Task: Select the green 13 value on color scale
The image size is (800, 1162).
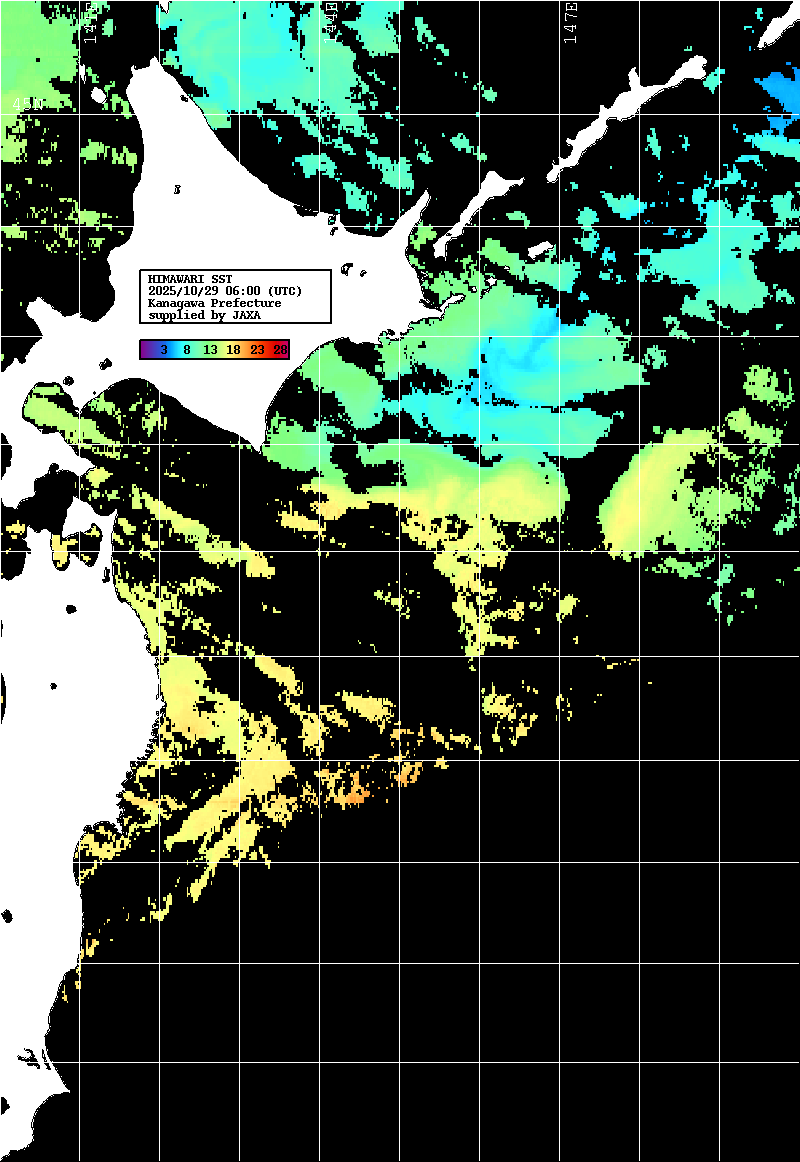Action: [210, 349]
